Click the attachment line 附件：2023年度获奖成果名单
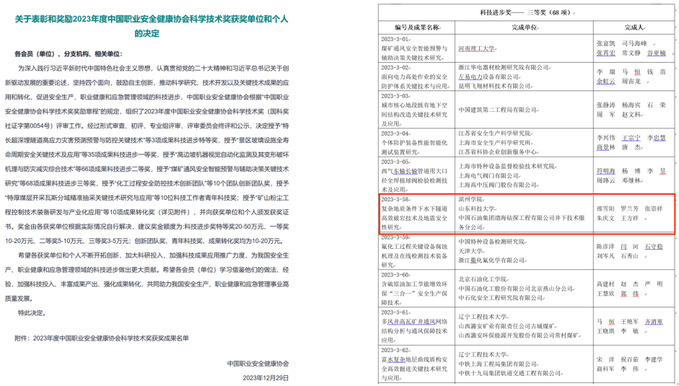The width and height of the screenshot is (679, 386). (102, 338)
